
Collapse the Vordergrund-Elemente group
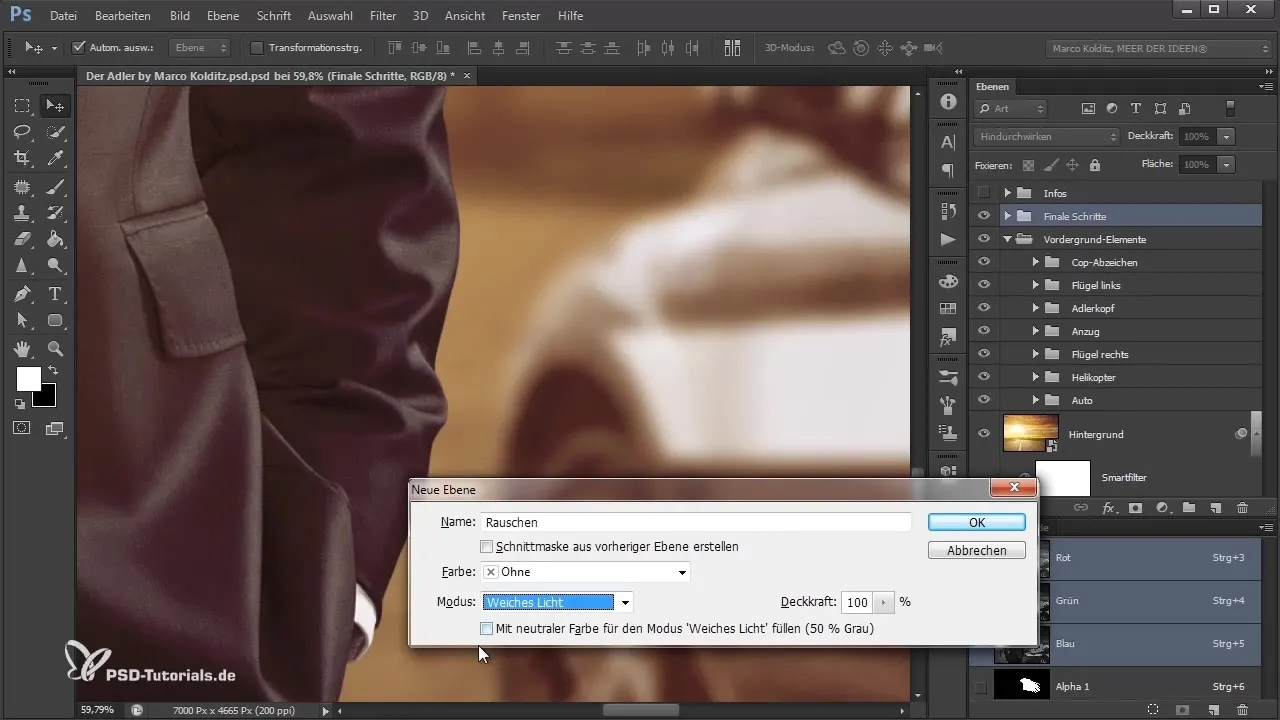[x=1008, y=239]
